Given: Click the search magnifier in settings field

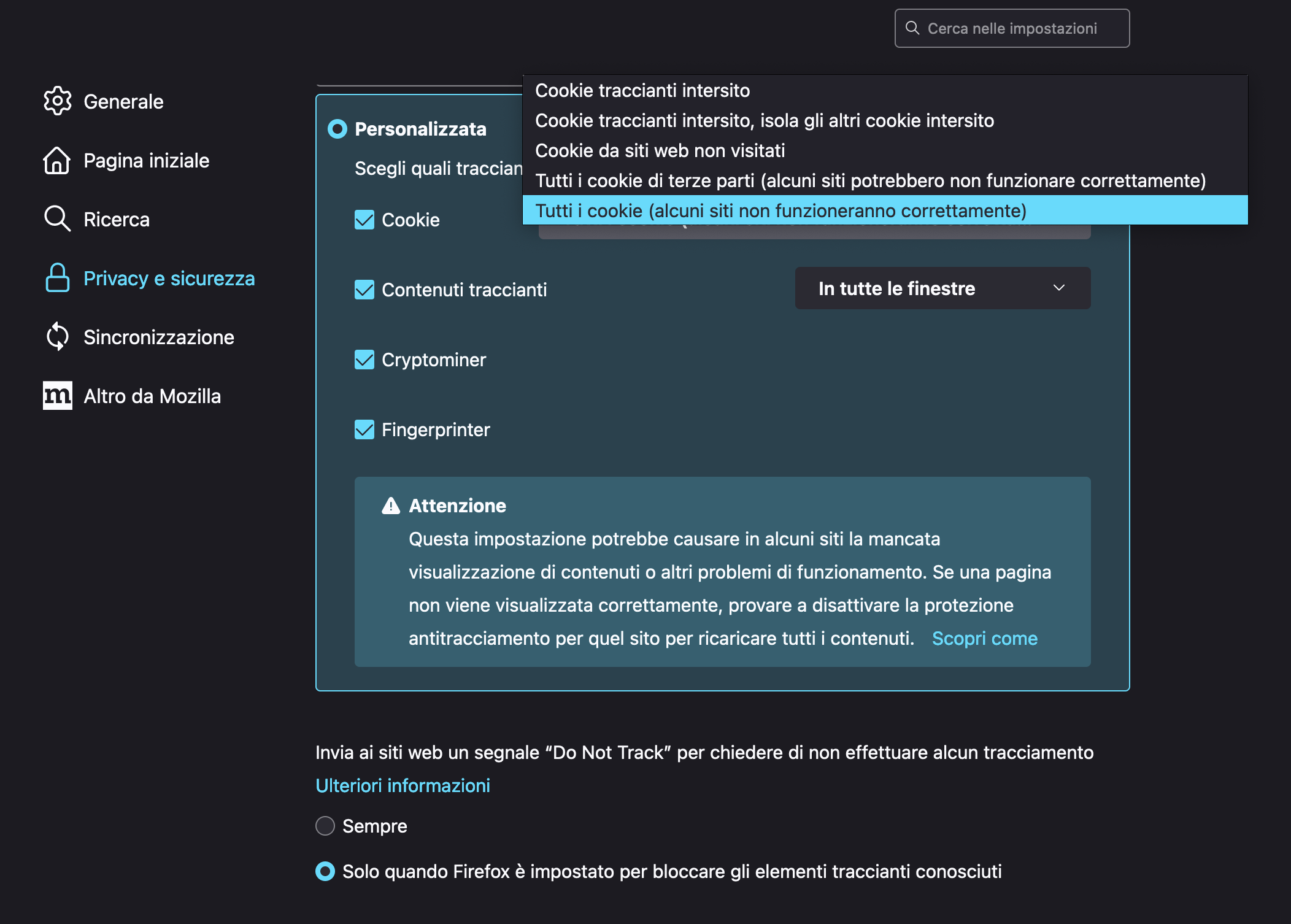Looking at the screenshot, I should 912,28.
